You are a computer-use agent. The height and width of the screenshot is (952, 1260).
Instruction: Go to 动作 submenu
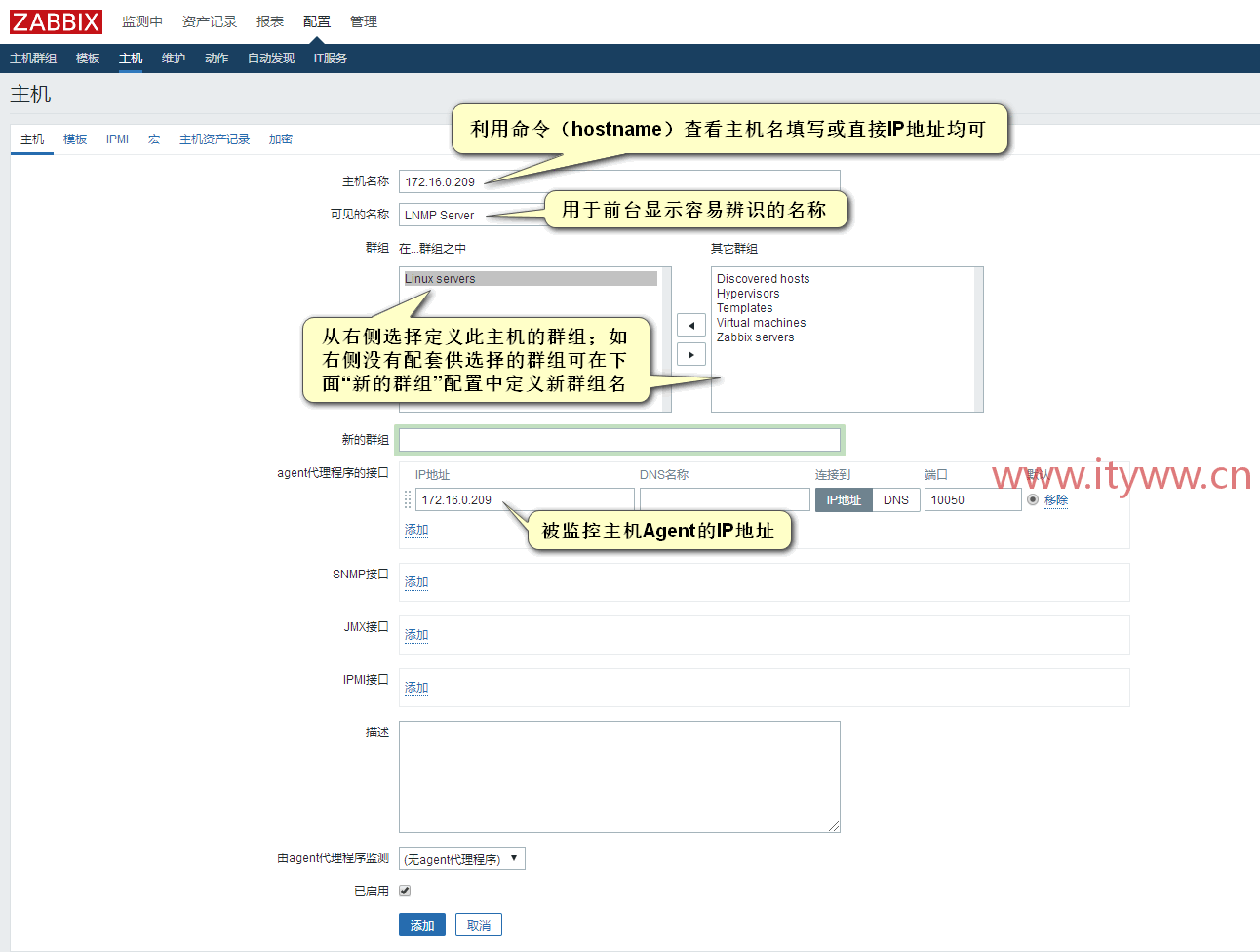217,59
